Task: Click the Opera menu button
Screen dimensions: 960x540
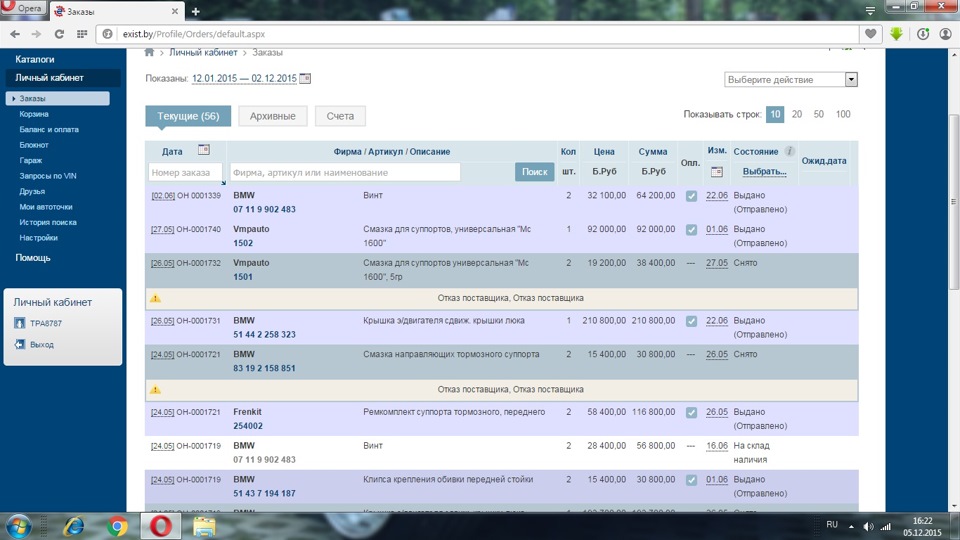Action: point(23,9)
